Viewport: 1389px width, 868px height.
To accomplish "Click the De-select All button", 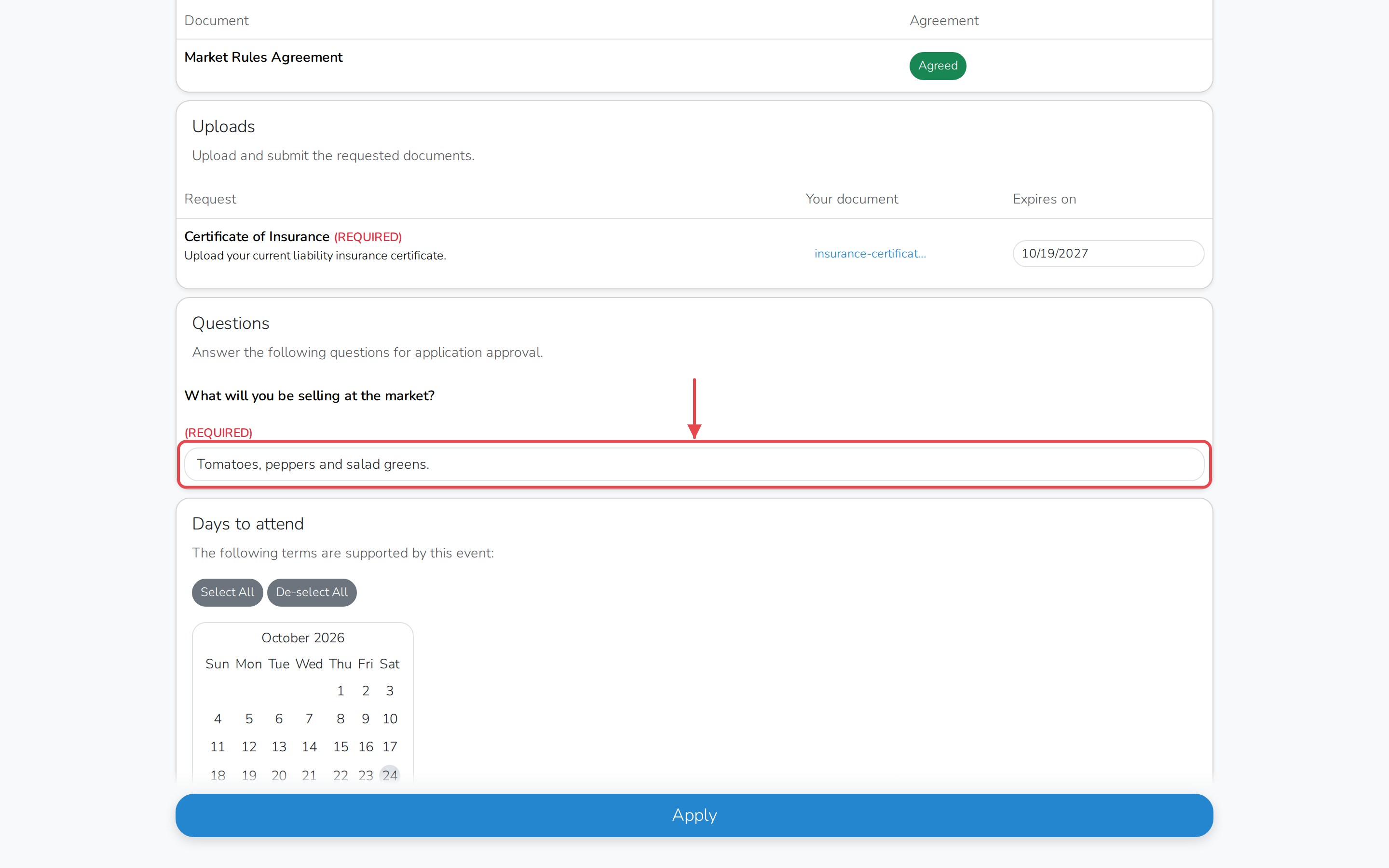I will [312, 592].
